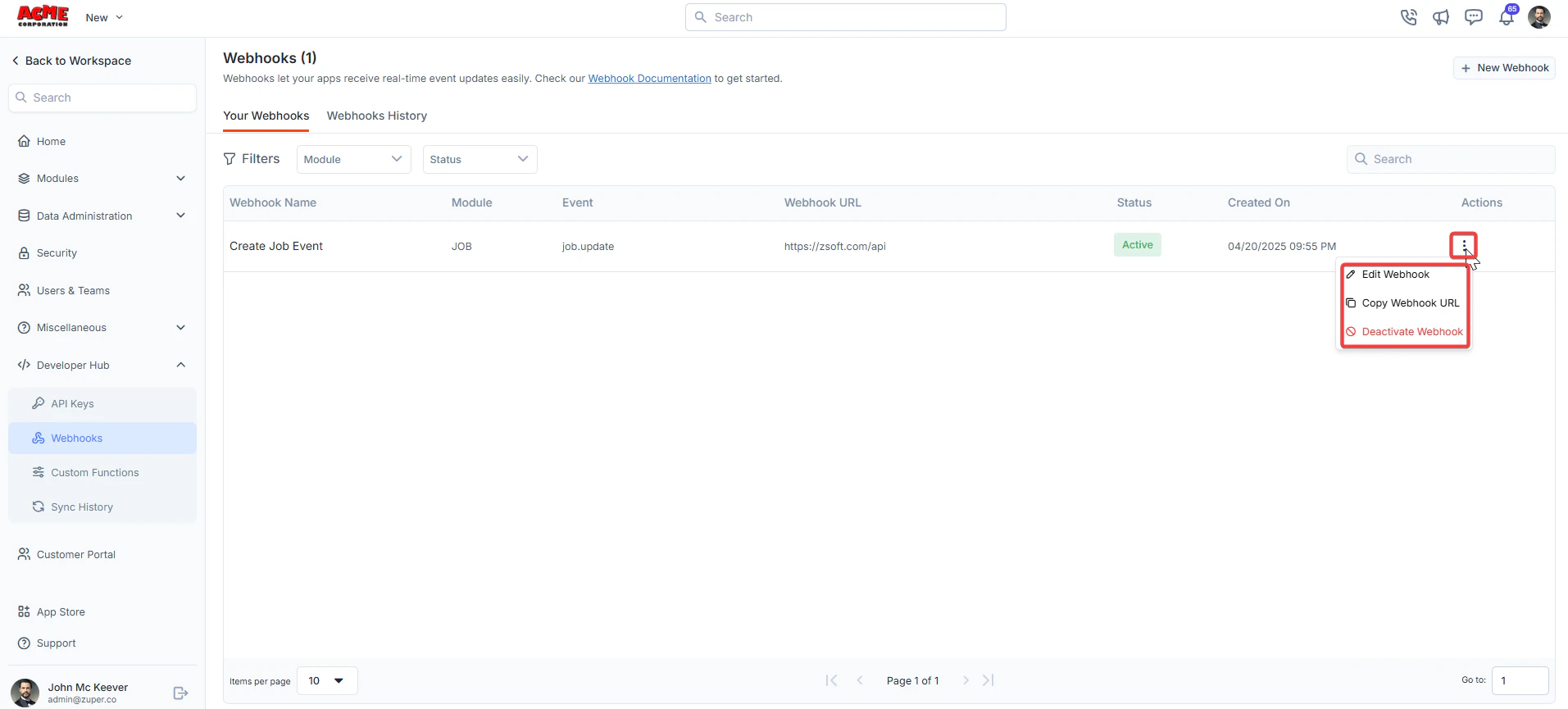
Task: Click the Create Job Event row name
Action: tap(276, 246)
